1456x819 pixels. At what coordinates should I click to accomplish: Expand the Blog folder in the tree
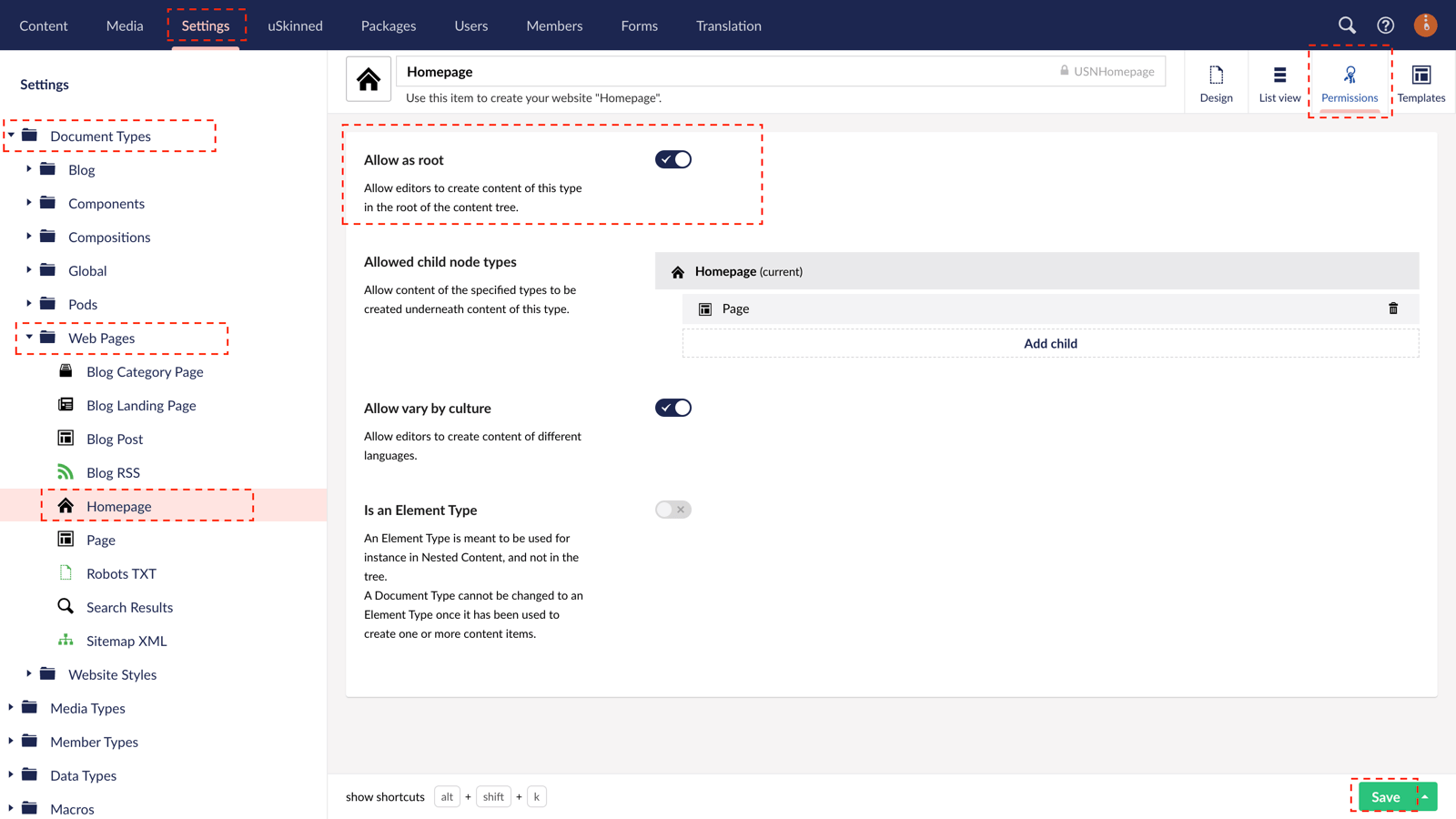tap(28, 169)
